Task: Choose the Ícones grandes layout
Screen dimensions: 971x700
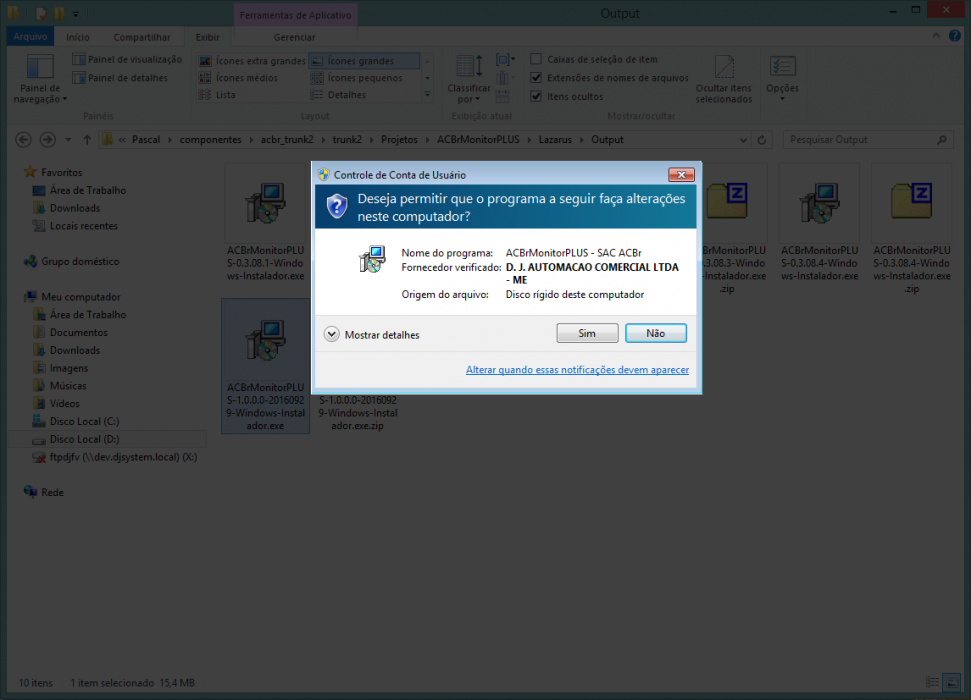Action: click(x=364, y=61)
